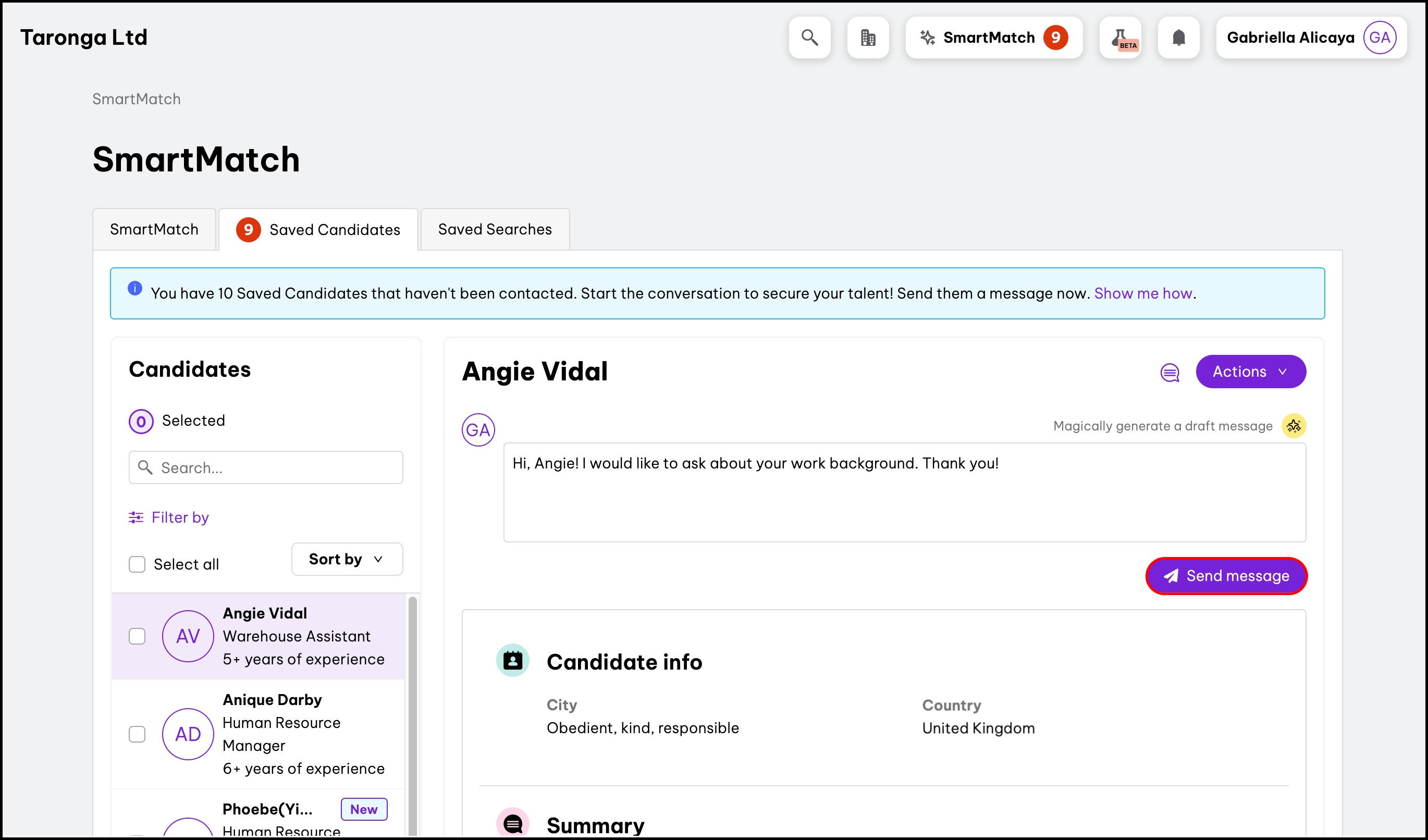Click the candidates list scrollbar
Image resolution: width=1428 pixels, height=840 pixels.
413,714
